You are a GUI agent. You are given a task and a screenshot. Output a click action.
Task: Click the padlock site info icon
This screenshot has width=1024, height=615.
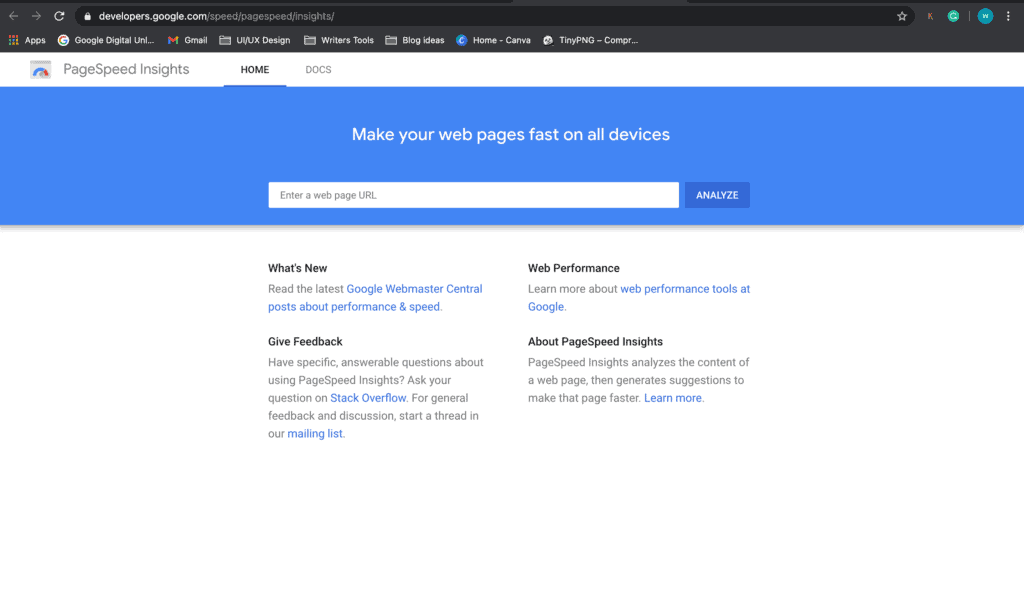pyautogui.click(x=88, y=16)
